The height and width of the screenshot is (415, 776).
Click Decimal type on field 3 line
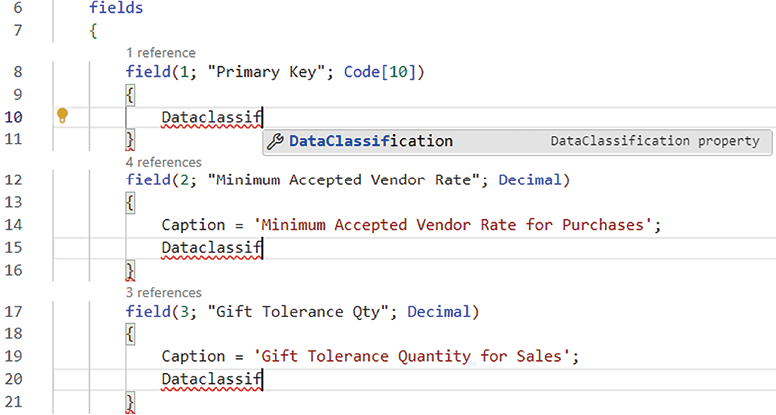438,312
